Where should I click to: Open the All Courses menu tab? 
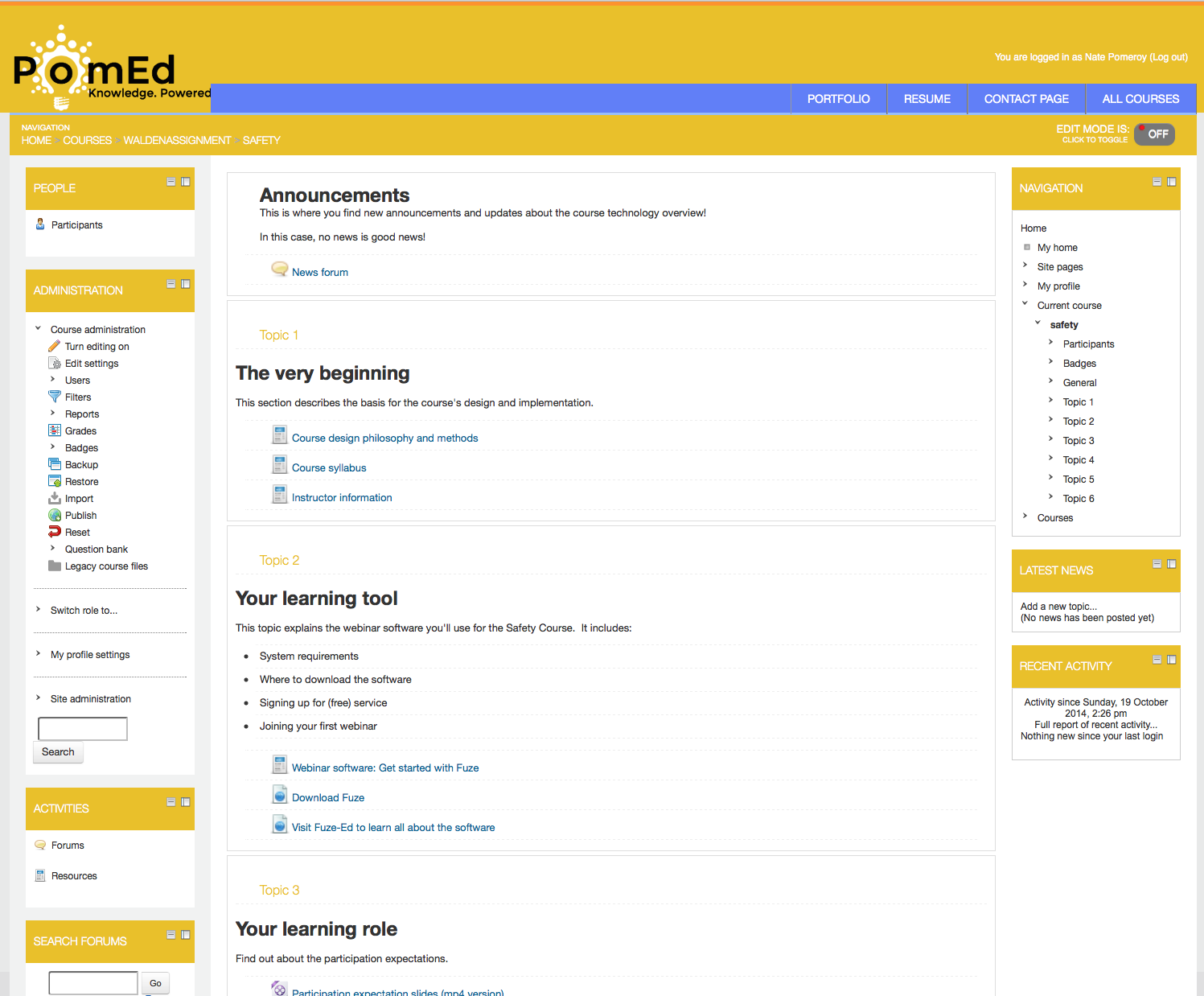pyautogui.click(x=1140, y=99)
